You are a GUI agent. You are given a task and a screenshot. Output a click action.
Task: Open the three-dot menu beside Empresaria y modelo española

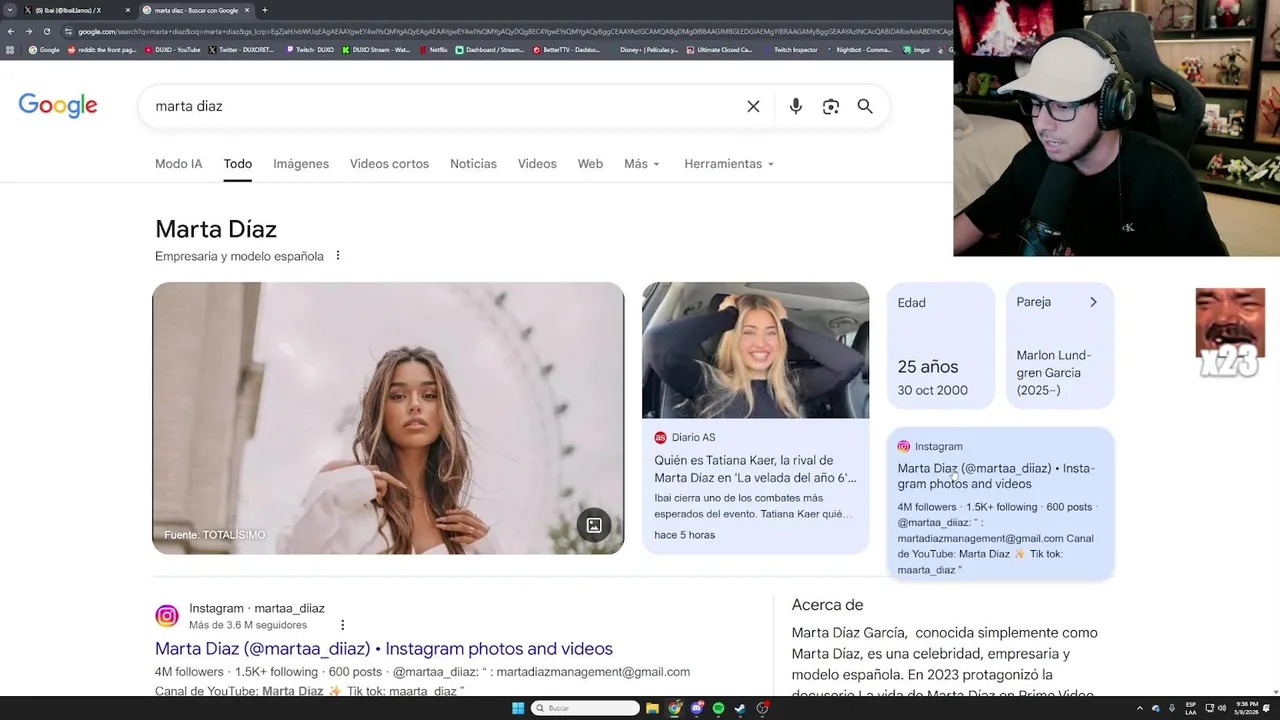click(338, 256)
